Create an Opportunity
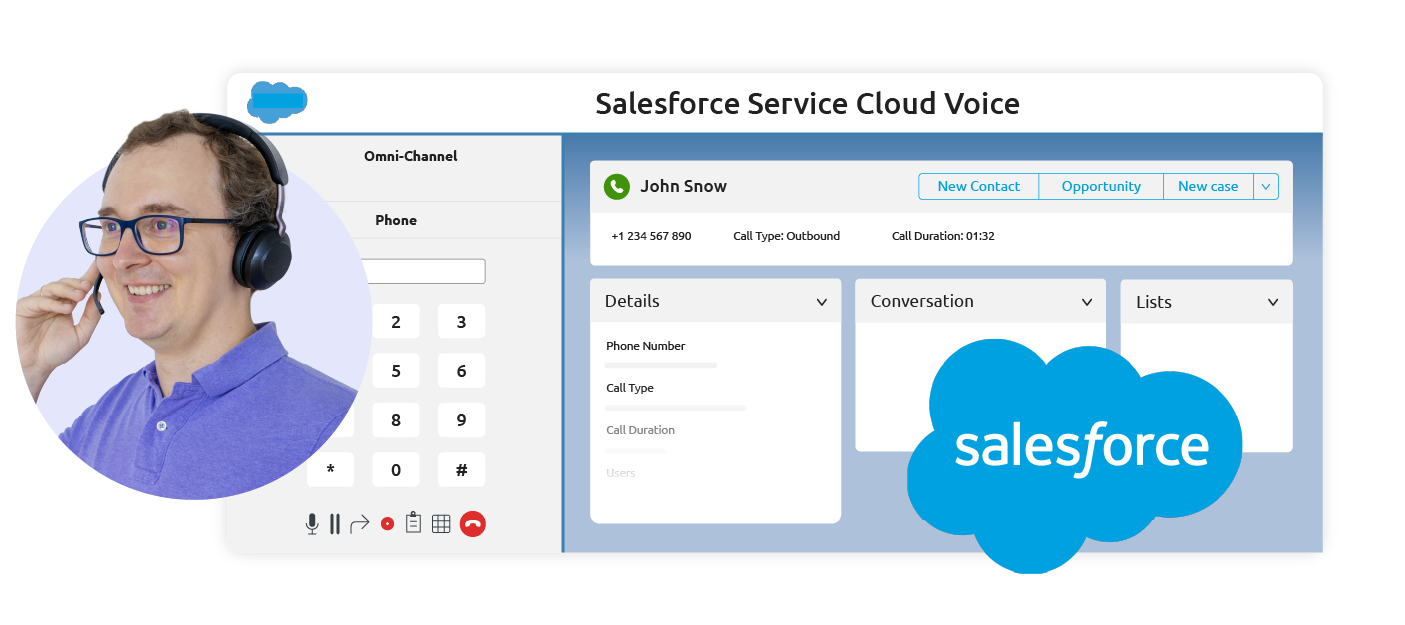The image size is (1405, 625). point(1100,186)
